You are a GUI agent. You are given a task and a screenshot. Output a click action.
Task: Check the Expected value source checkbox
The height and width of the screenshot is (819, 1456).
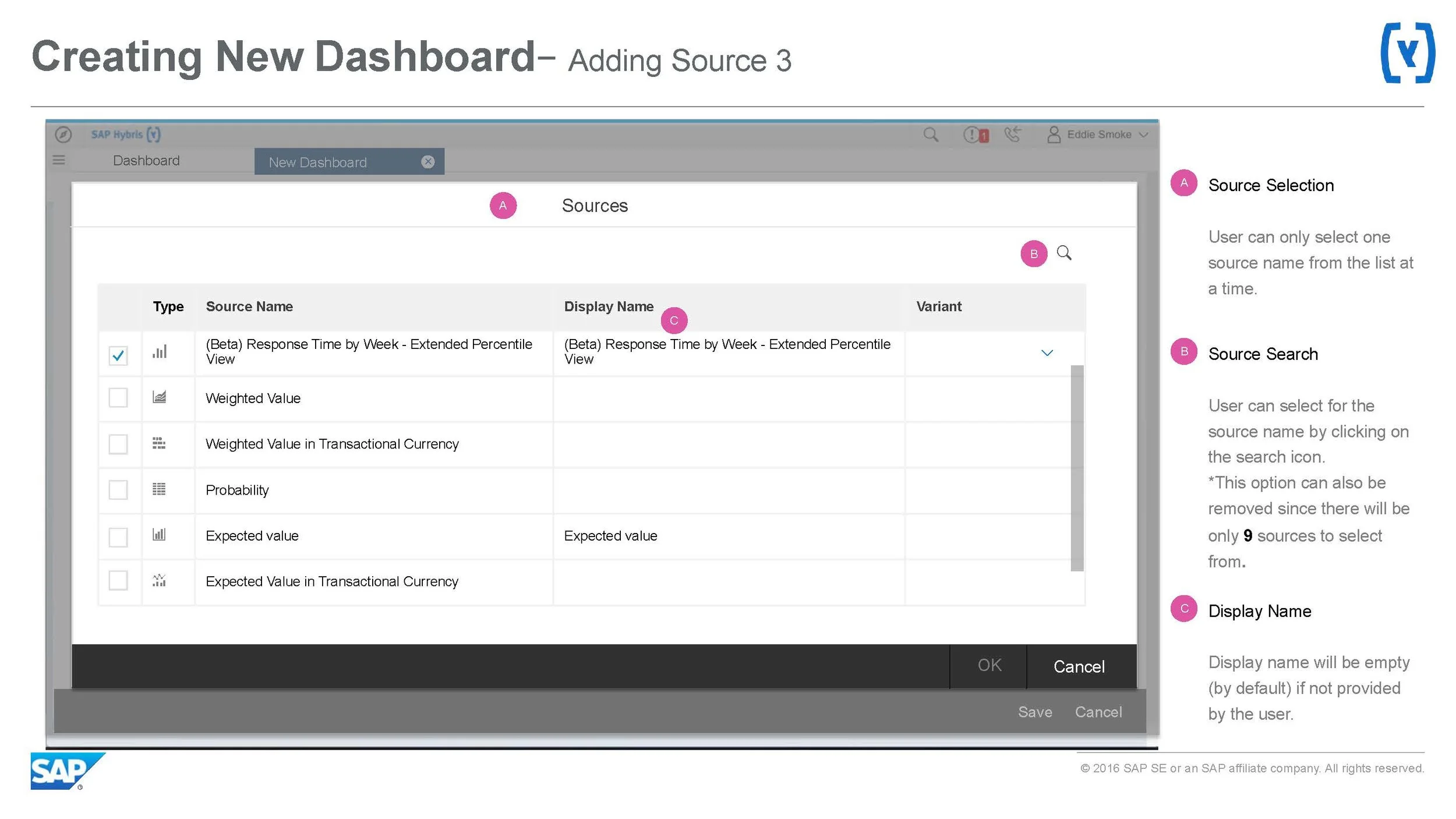pyautogui.click(x=118, y=537)
